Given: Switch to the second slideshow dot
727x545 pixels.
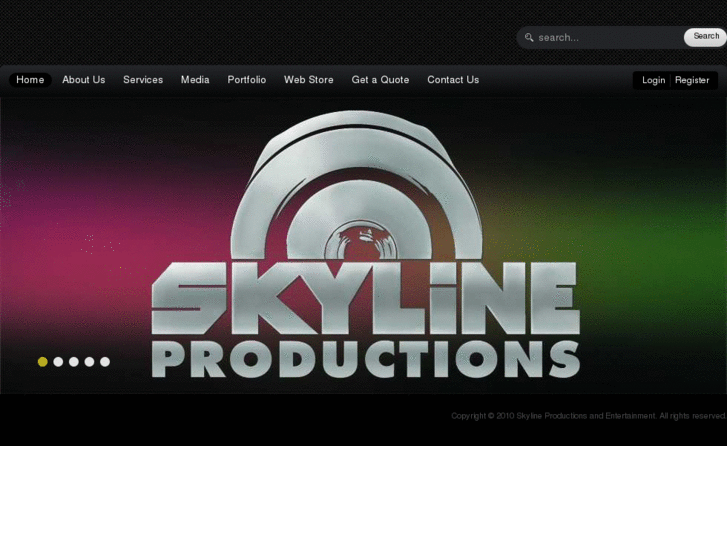Looking at the screenshot, I should point(58,362).
